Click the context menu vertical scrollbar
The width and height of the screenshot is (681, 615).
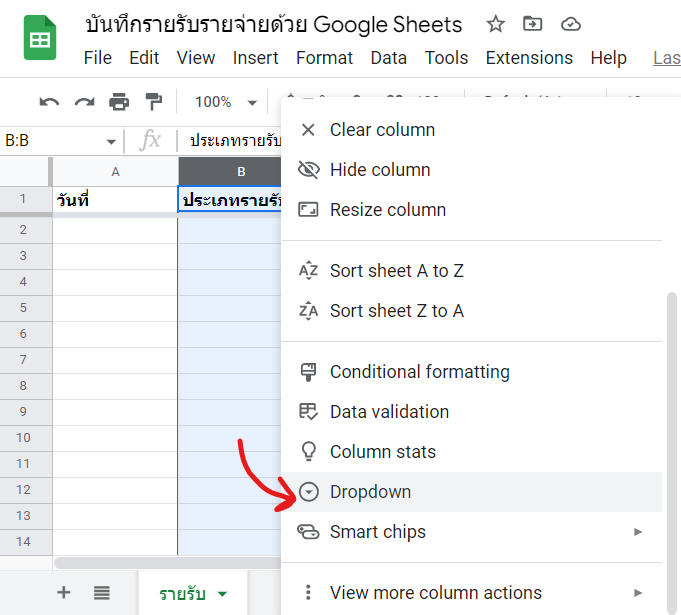pyautogui.click(x=672, y=452)
